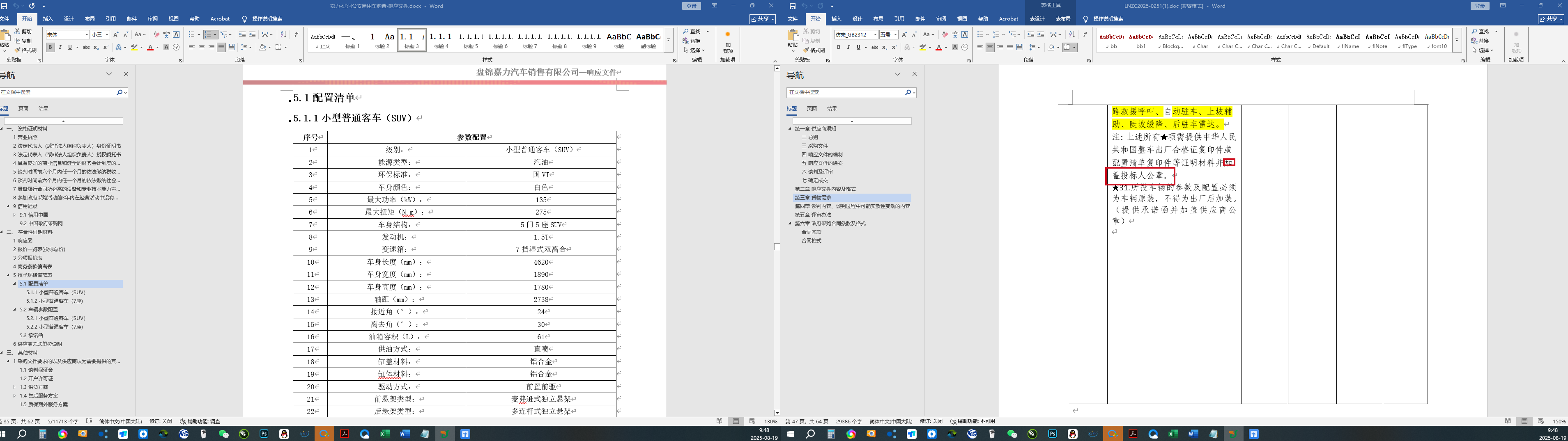Toggle italic in the 嘉力 window
The height and width of the screenshot is (441, 1568).
[60, 48]
